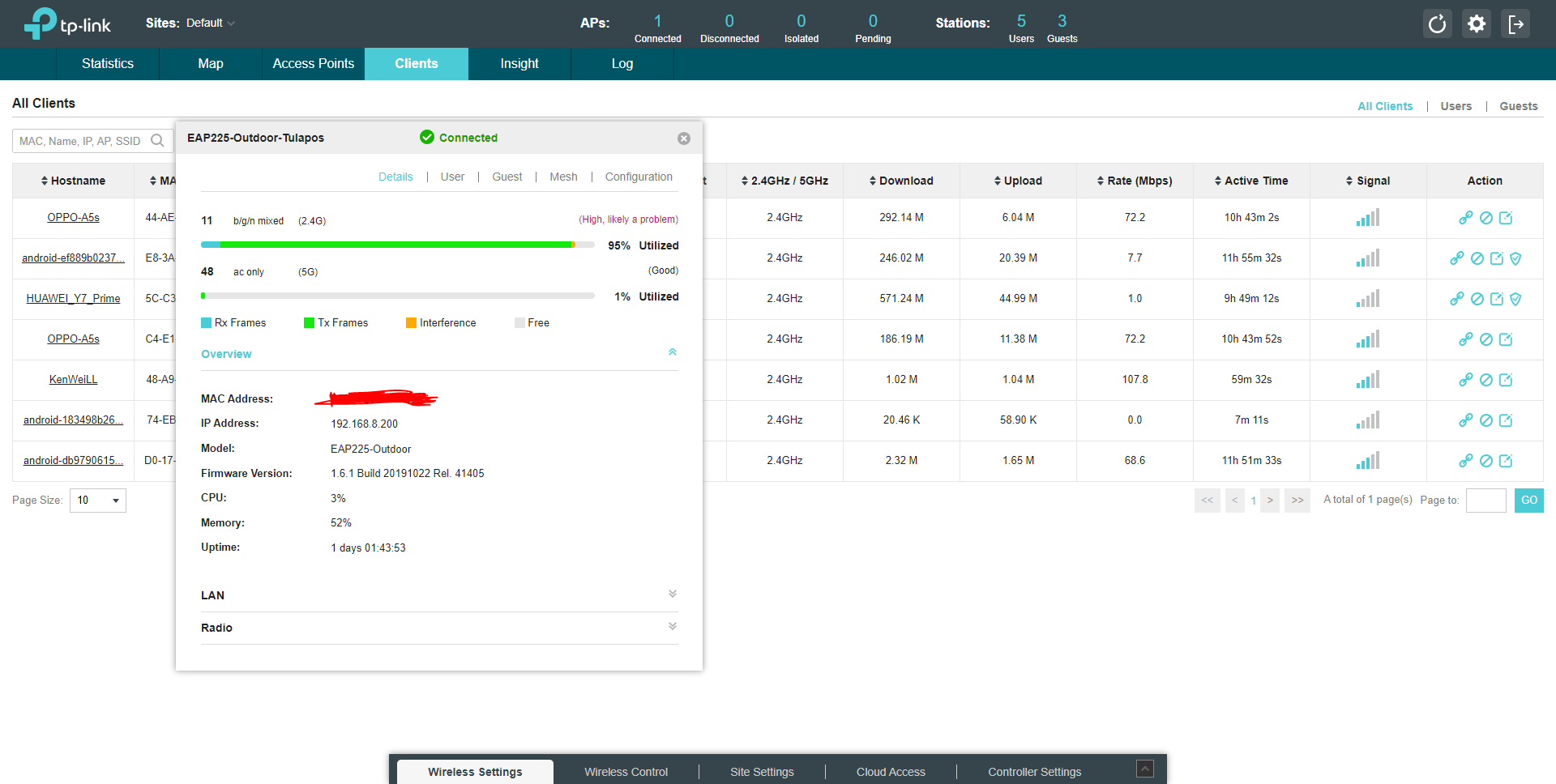Open Controller Settings tab
This screenshot has width=1556, height=784.
pyautogui.click(x=1034, y=772)
